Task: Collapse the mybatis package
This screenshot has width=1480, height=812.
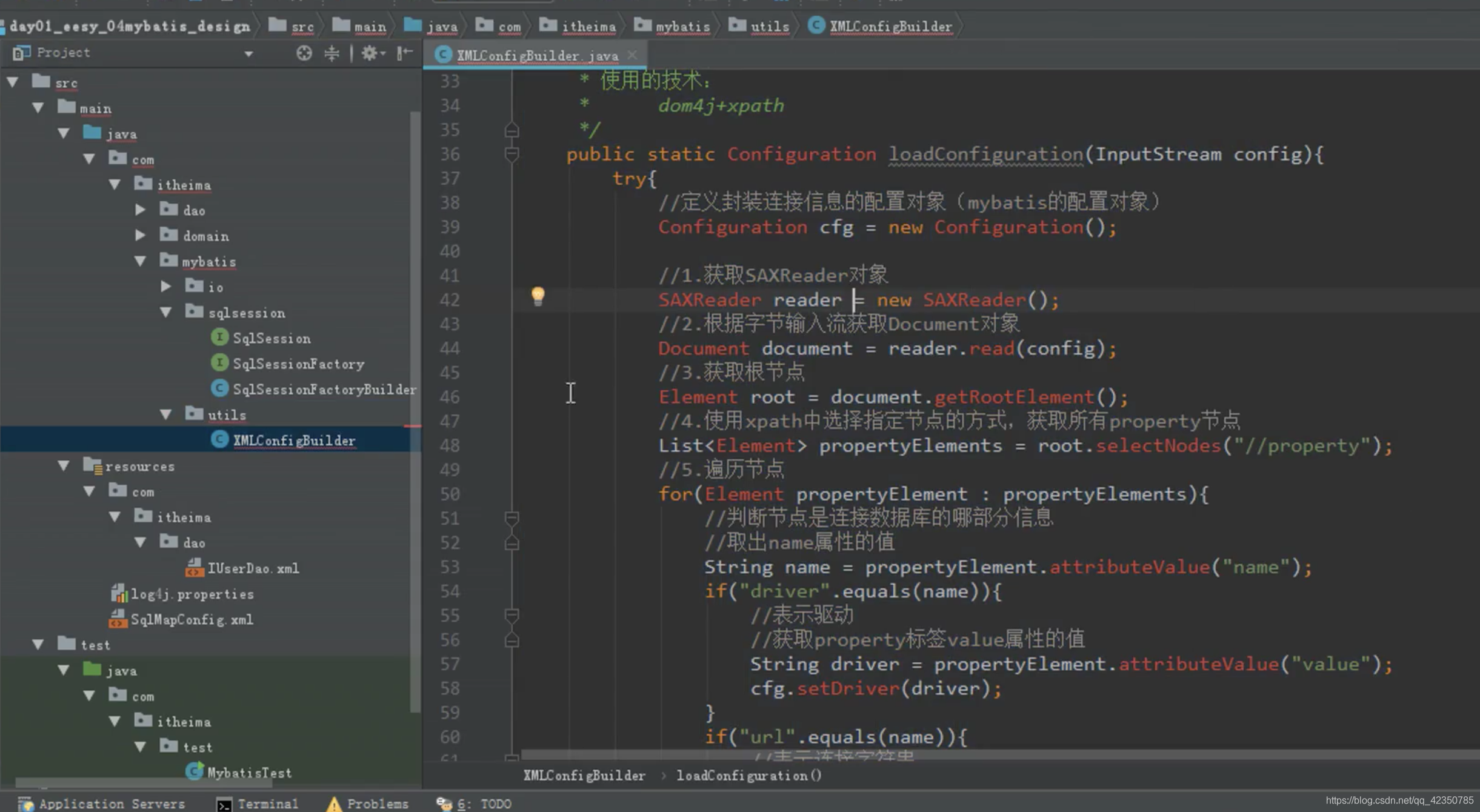Action: (x=140, y=261)
